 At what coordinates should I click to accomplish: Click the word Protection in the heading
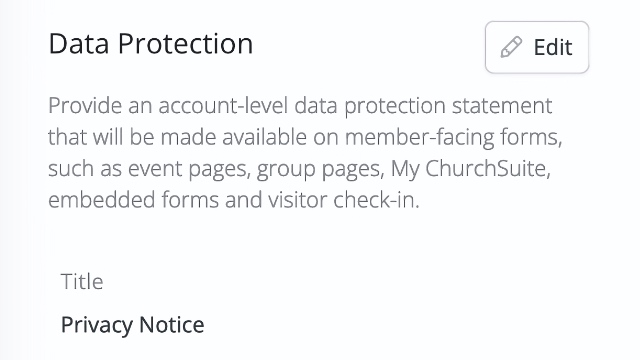186,43
